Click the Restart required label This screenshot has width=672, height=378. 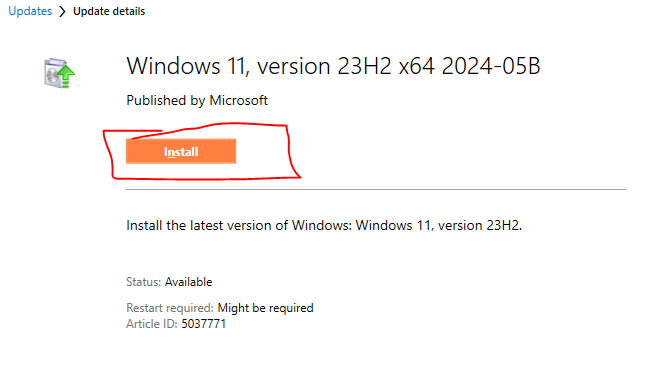tap(170, 308)
